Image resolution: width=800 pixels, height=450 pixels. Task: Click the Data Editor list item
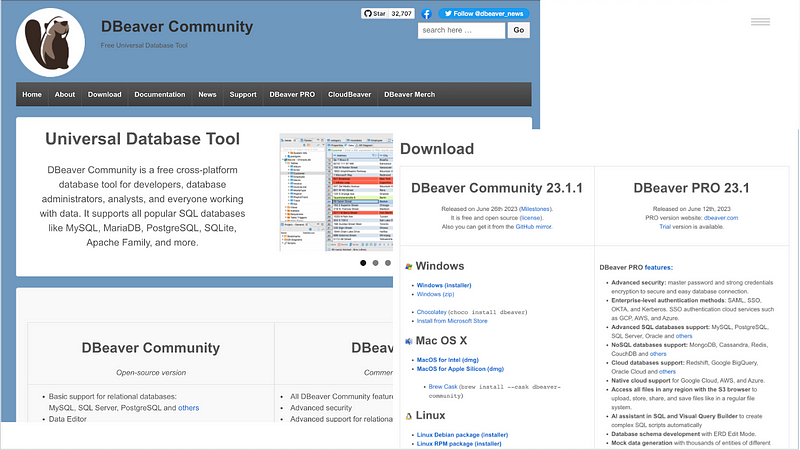[x=67, y=419]
